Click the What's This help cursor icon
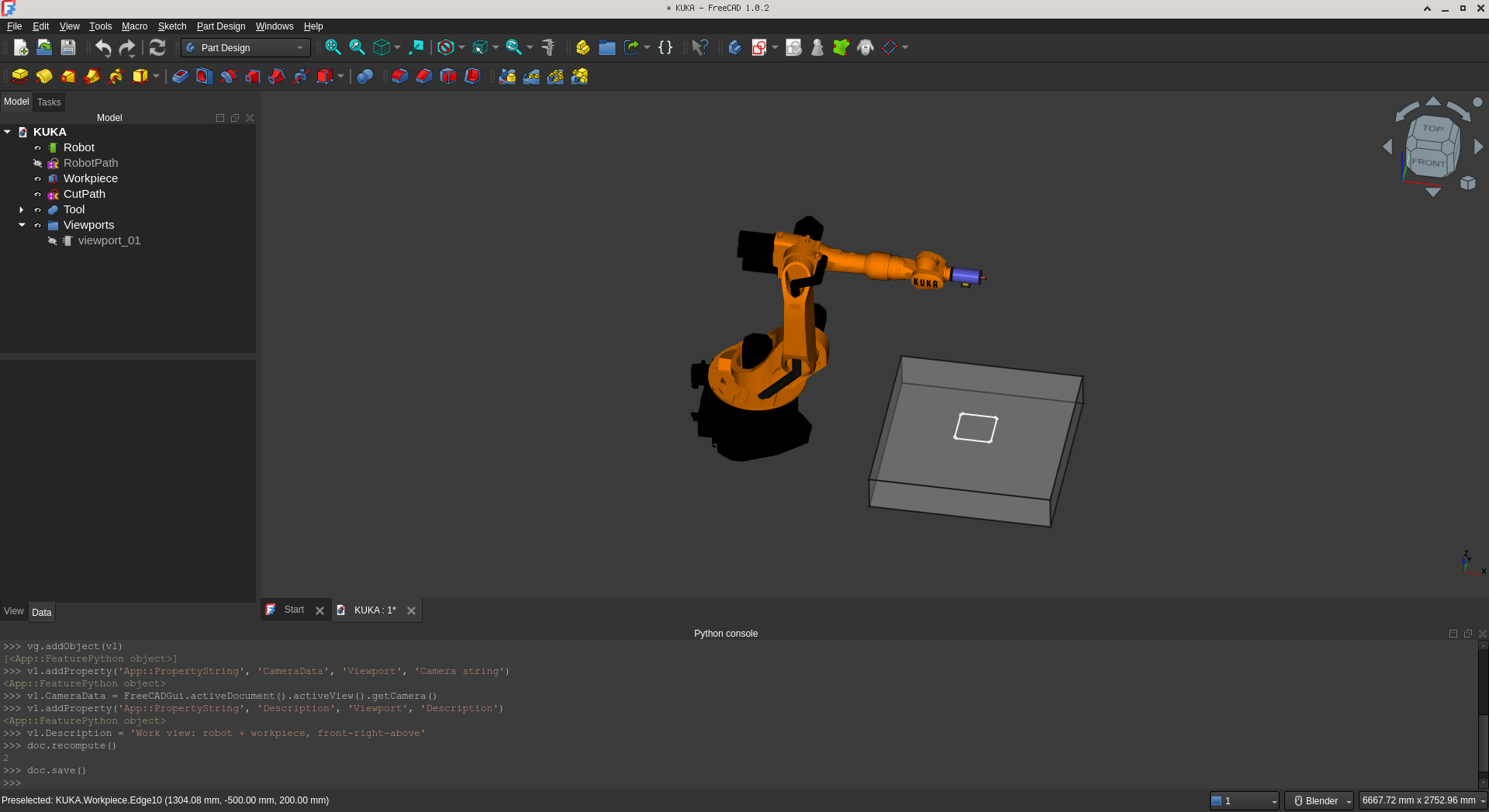This screenshot has width=1489, height=812. click(700, 47)
